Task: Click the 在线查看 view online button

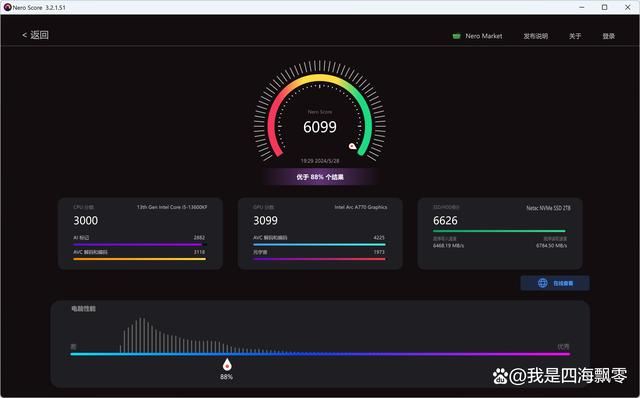Action: [555, 283]
